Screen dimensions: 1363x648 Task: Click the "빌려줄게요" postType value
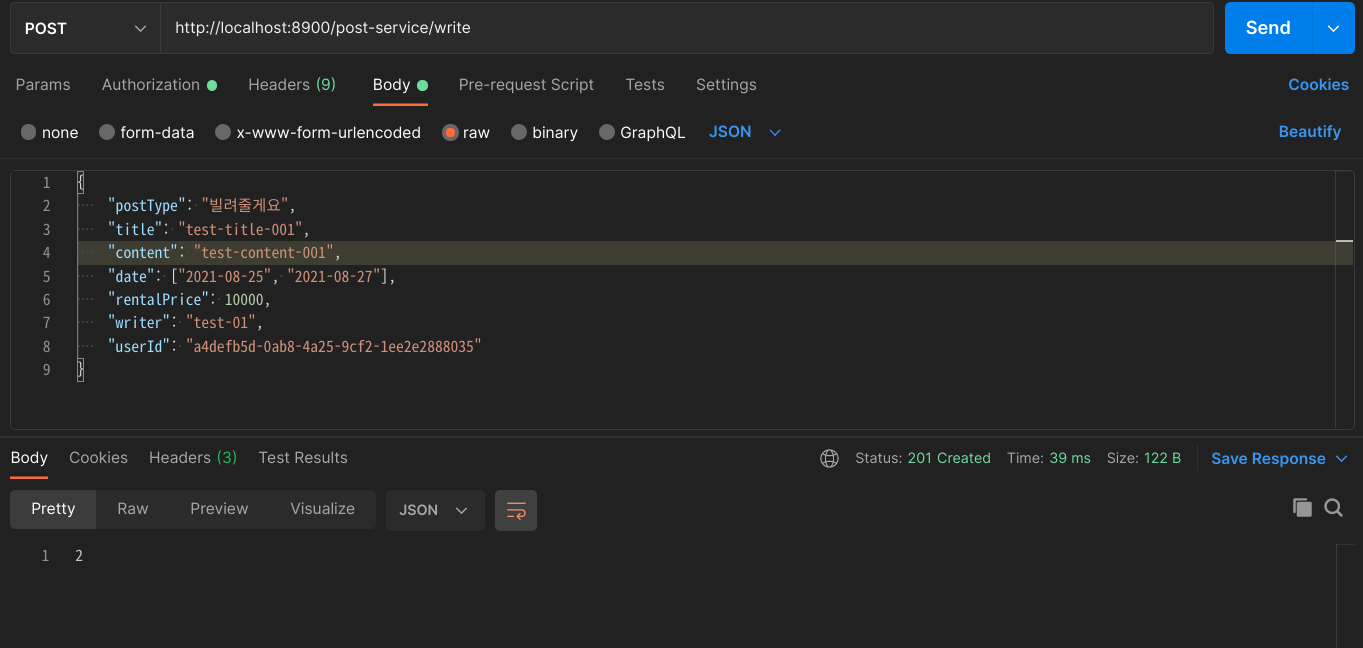pyautogui.click(x=245, y=206)
